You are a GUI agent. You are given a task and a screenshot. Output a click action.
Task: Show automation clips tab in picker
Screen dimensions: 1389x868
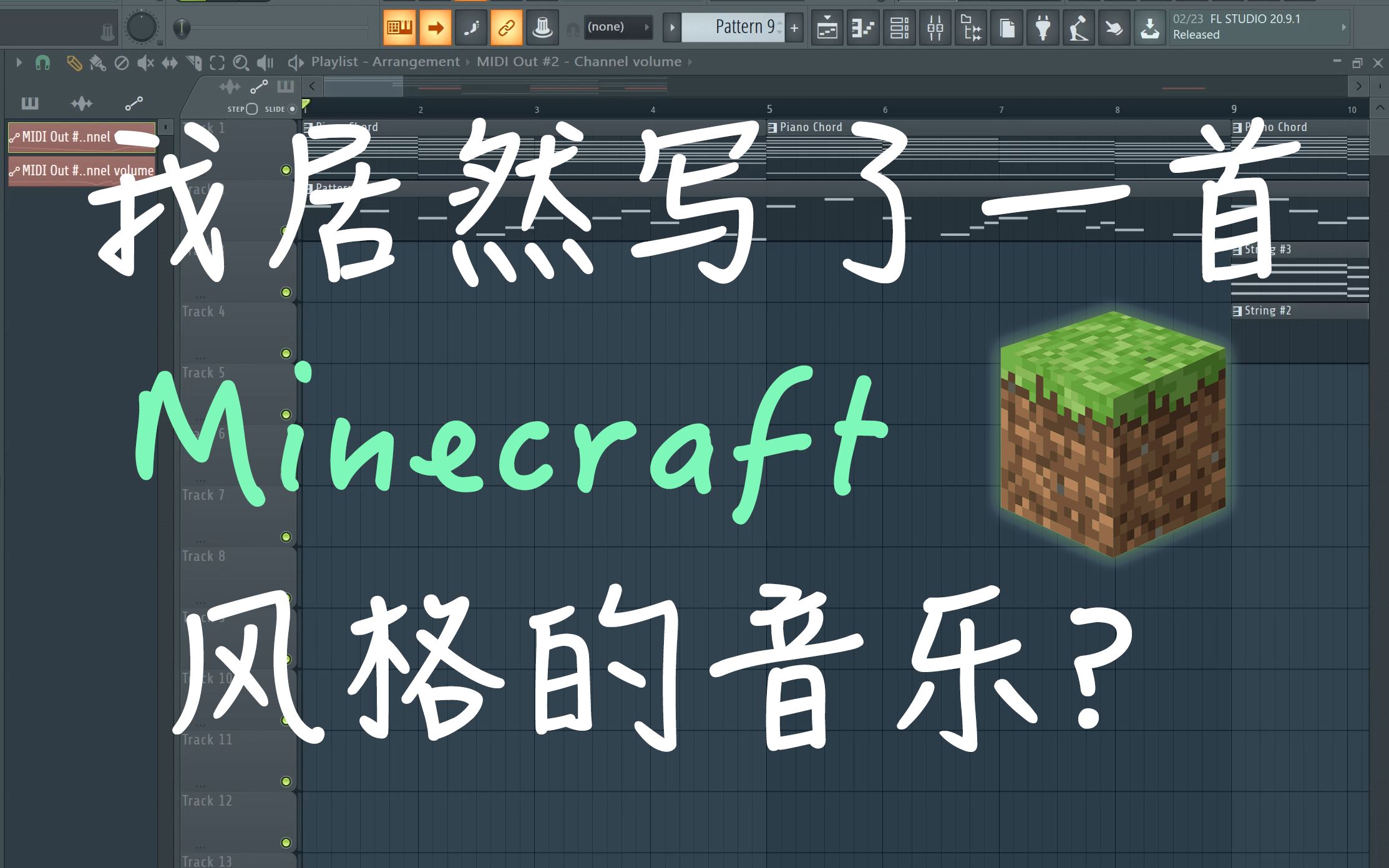coord(134,103)
